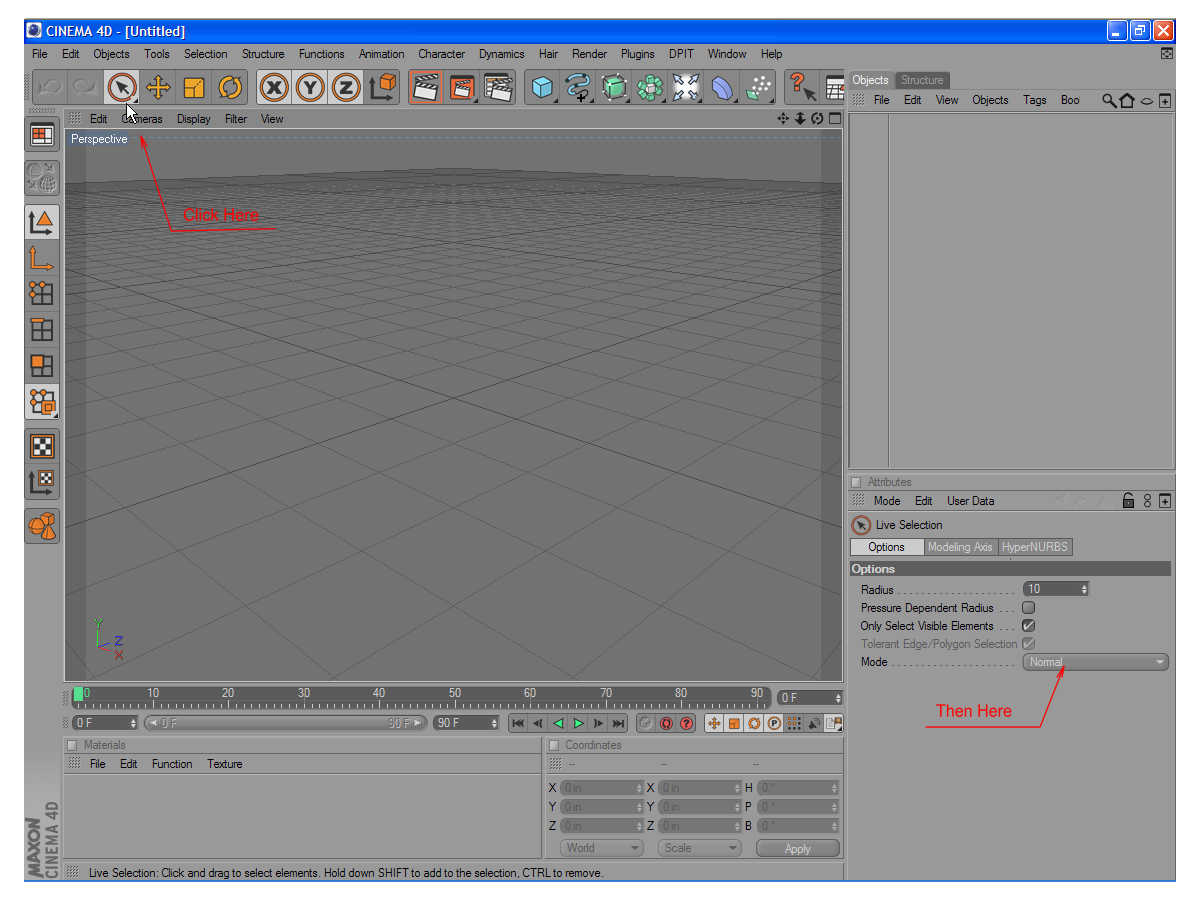Adjust the 90 F end frame stepper

point(493,723)
